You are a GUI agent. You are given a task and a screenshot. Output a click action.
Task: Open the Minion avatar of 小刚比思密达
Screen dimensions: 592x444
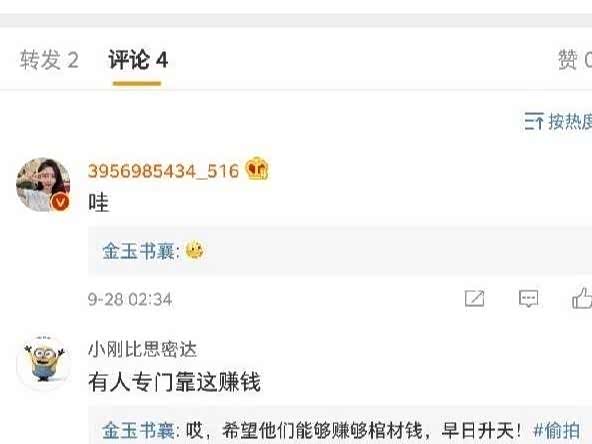point(43,361)
